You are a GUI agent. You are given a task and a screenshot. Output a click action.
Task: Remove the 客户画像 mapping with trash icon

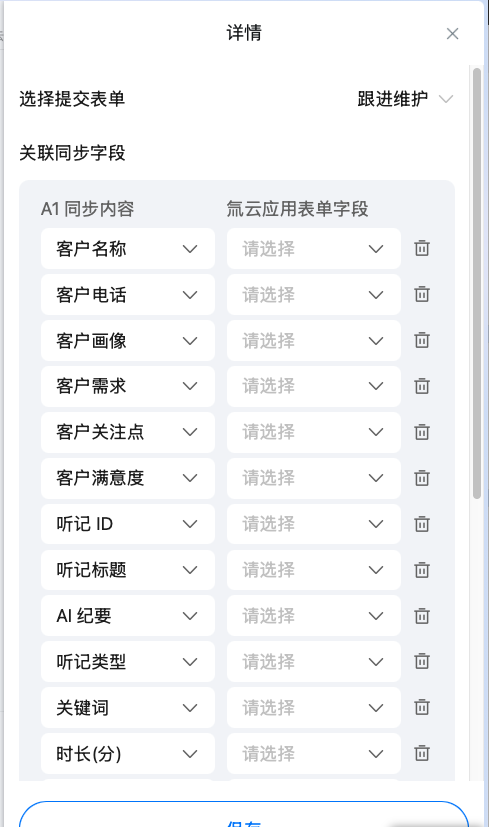(421, 340)
